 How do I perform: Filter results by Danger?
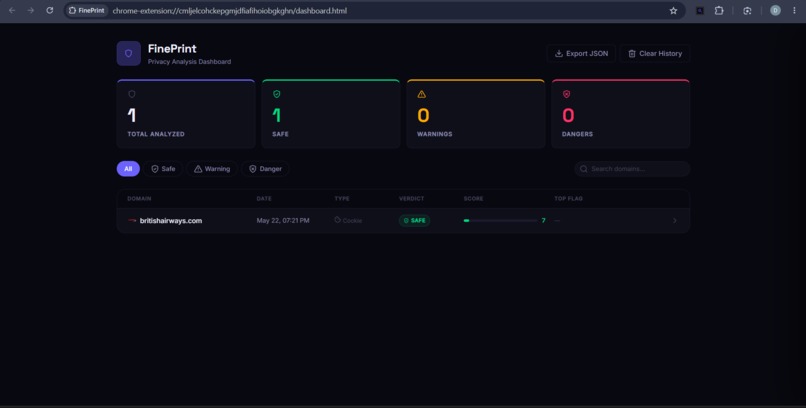point(265,169)
